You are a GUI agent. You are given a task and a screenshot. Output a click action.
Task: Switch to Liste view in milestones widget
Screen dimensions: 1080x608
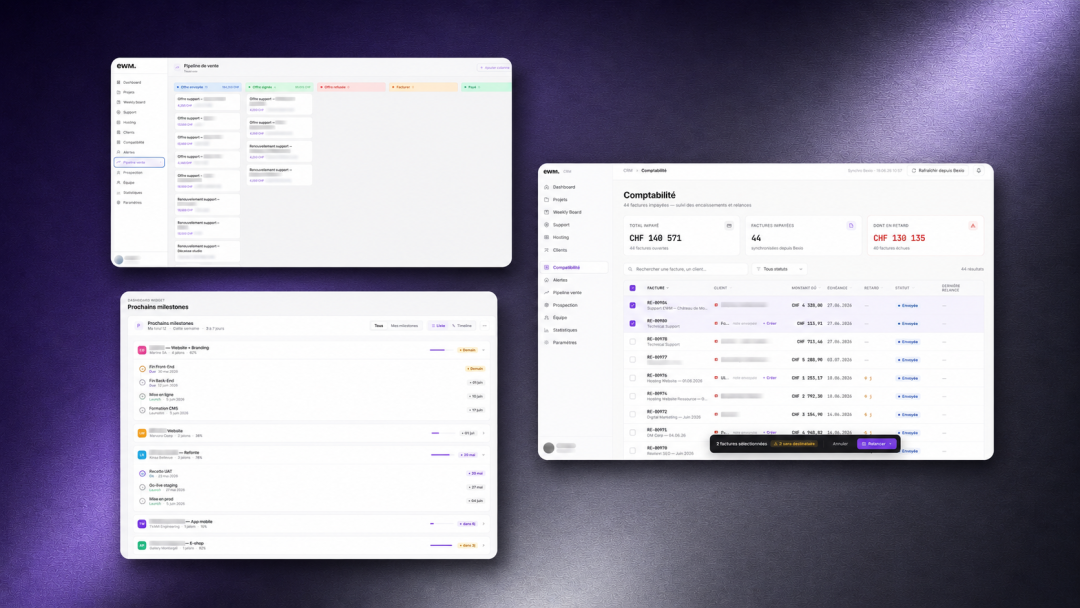[438, 326]
